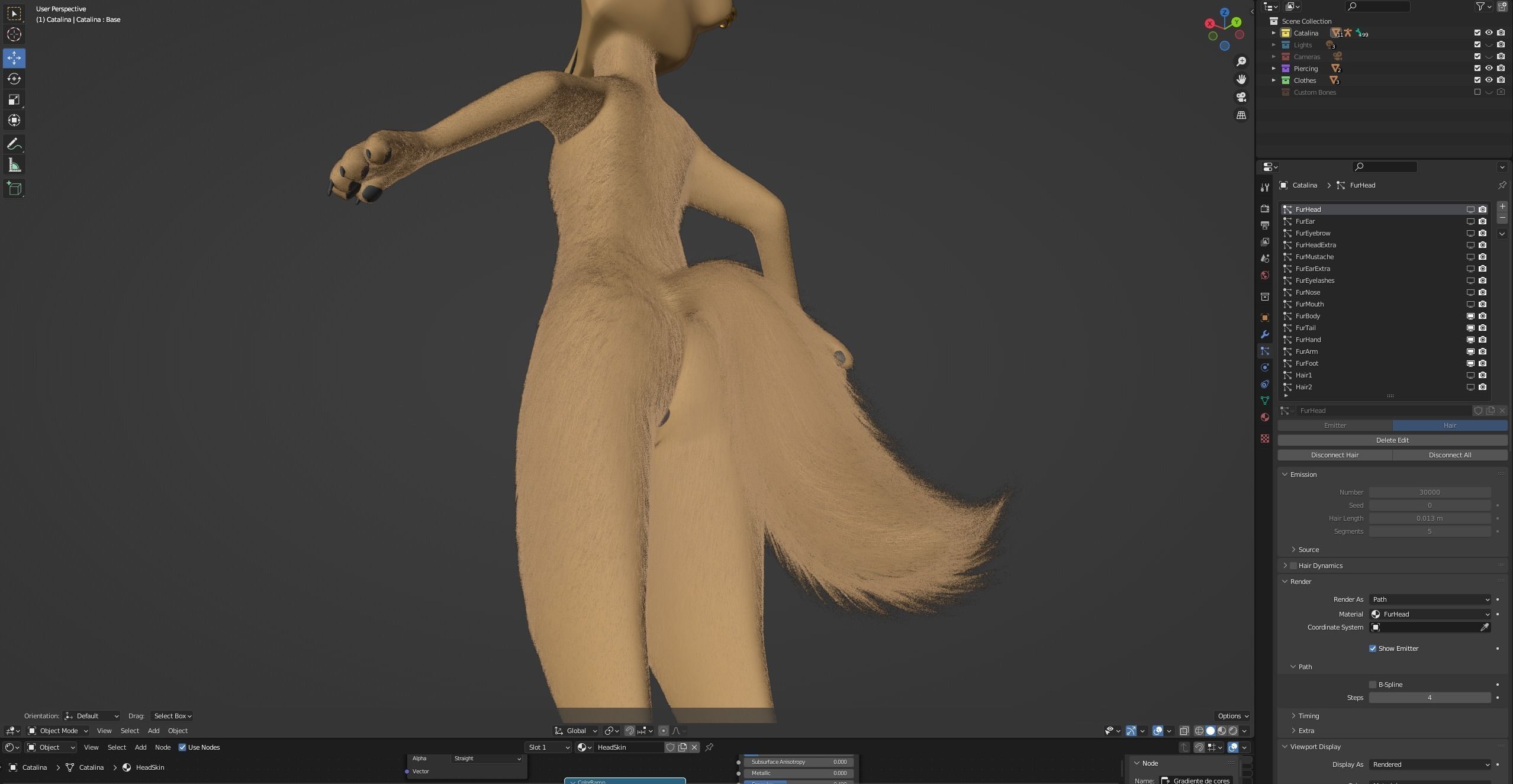The height and width of the screenshot is (784, 1513).
Task: Open the Output properties tab
Action: (1265, 225)
